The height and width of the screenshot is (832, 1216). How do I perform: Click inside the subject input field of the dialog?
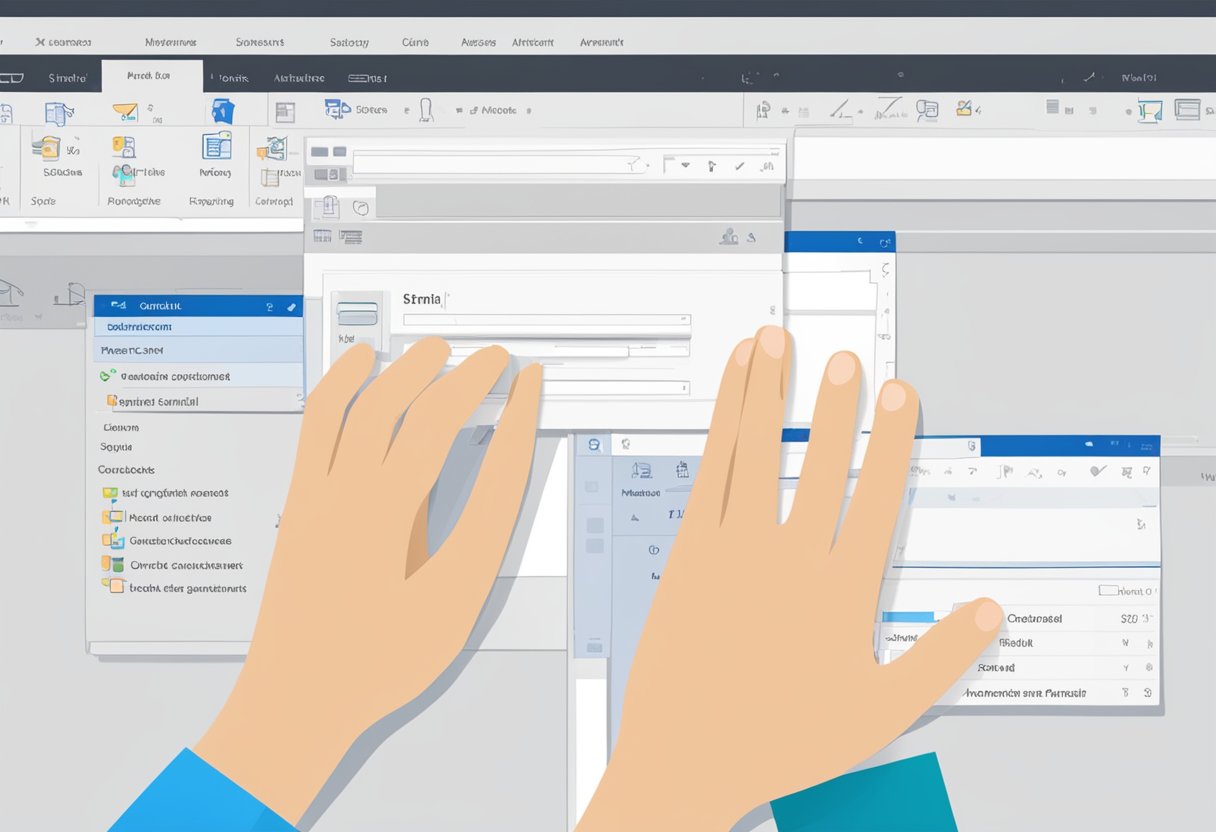coord(547,318)
